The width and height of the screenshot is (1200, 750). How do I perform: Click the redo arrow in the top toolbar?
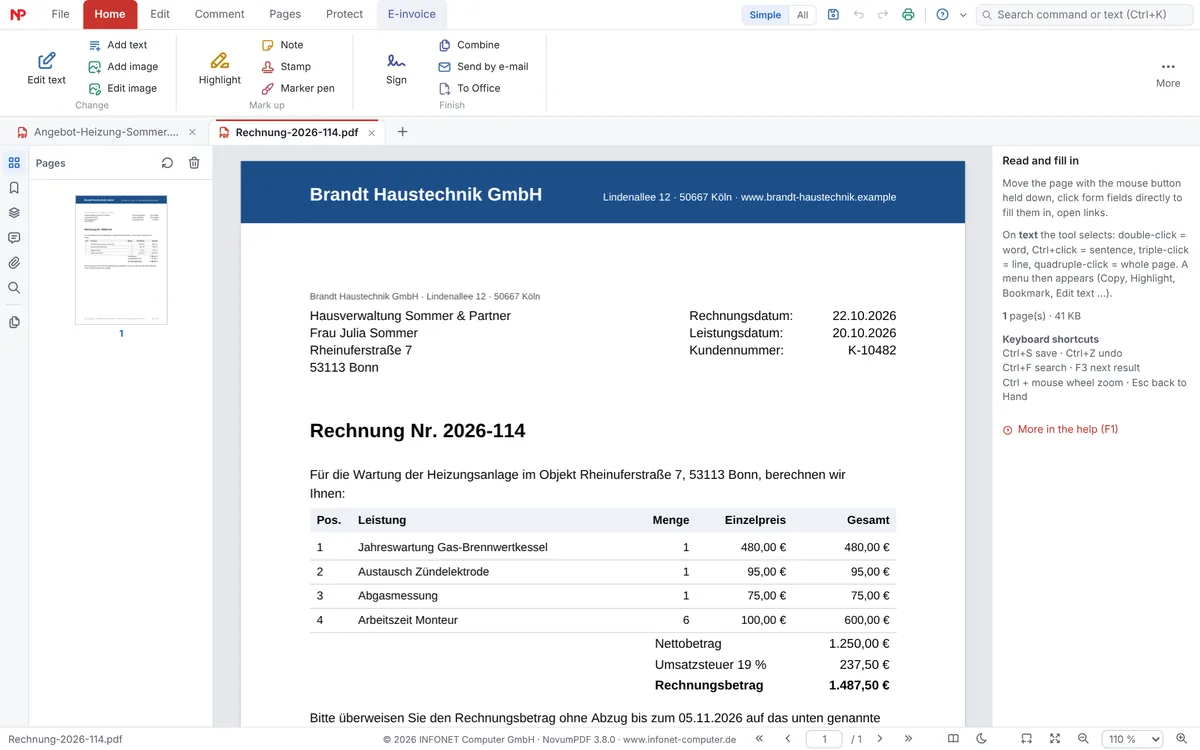click(883, 15)
